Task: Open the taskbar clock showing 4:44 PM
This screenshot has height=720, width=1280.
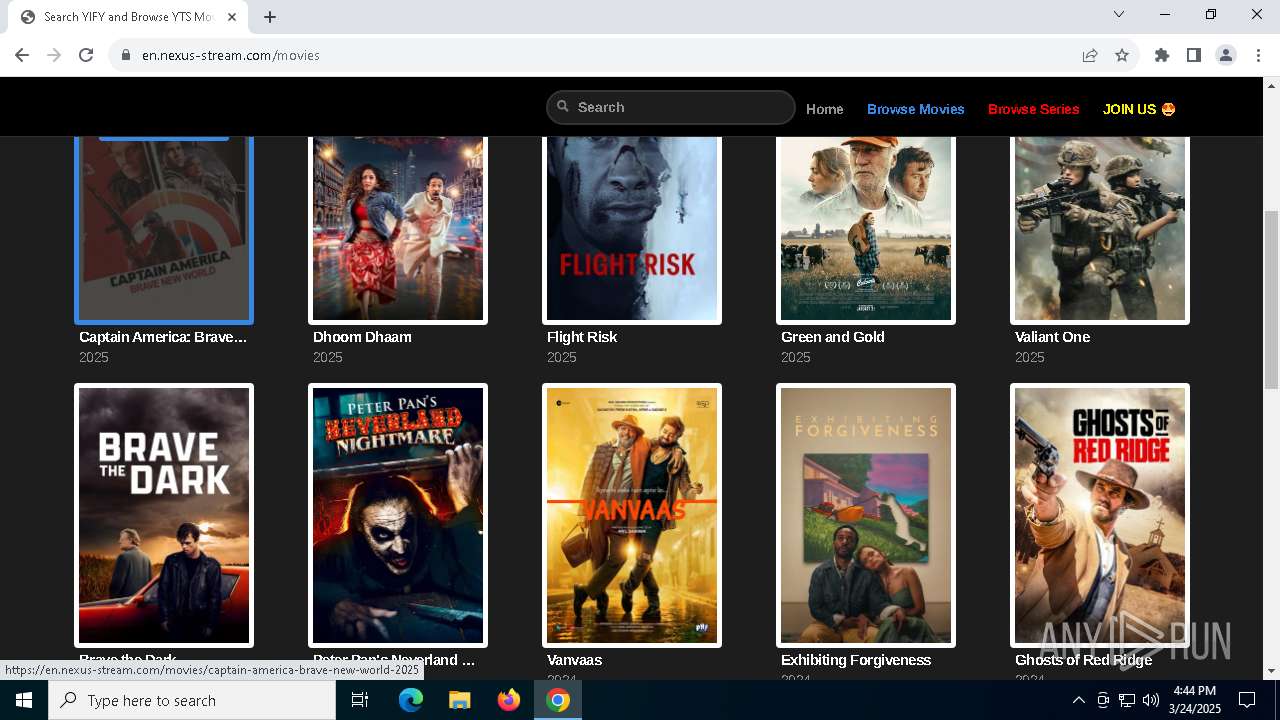Action: coord(1195,700)
